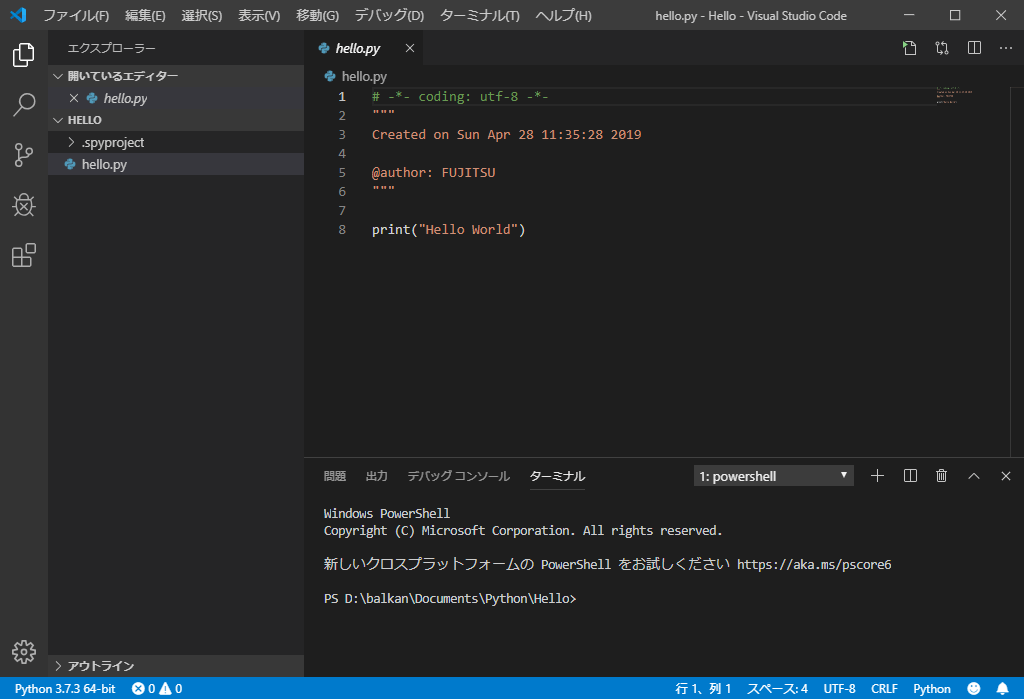Open more editor actions via ellipsis icon

click(1005, 47)
